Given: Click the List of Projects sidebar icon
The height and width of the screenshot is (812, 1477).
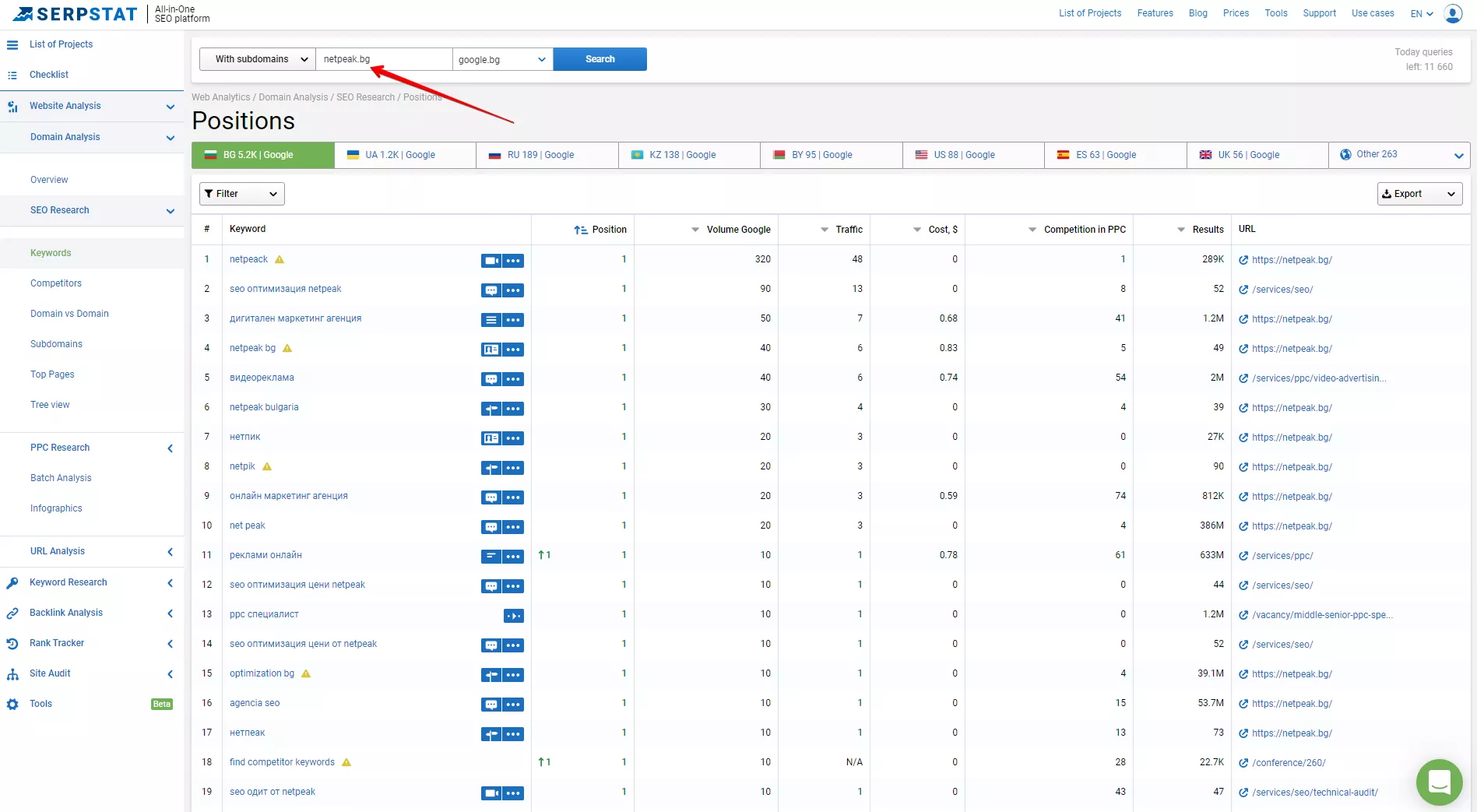Looking at the screenshot, I should click(x=12, y=44).
